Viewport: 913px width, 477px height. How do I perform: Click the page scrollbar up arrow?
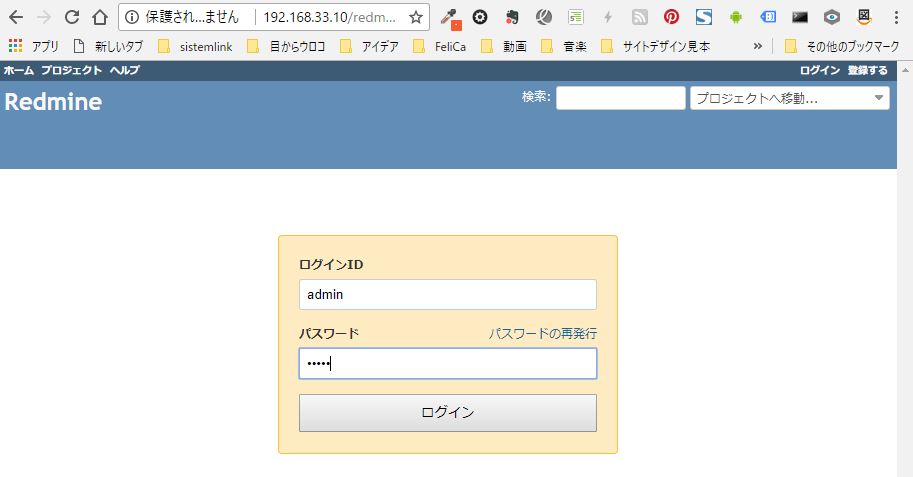tap(905, 69)
